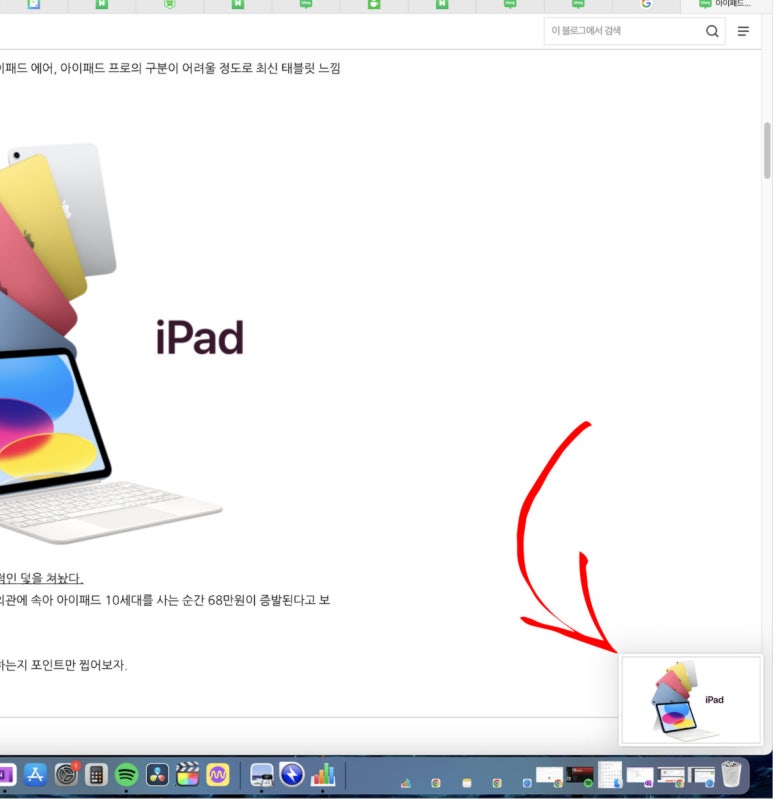
Task: Click the blog search magnifier icon
Action: click(712, 31)
